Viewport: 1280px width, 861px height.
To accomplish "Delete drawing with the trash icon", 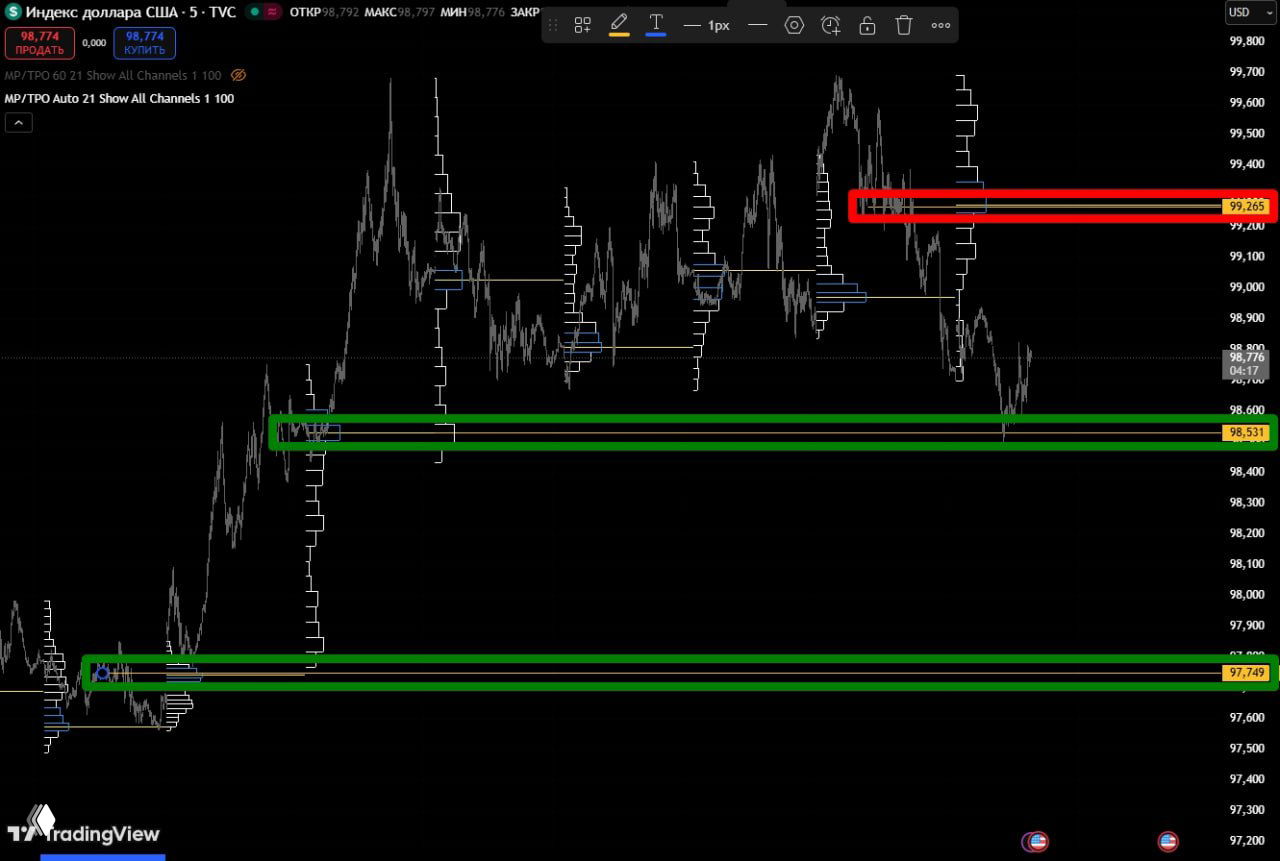I will pyautogui.click(x=904, y=25).
